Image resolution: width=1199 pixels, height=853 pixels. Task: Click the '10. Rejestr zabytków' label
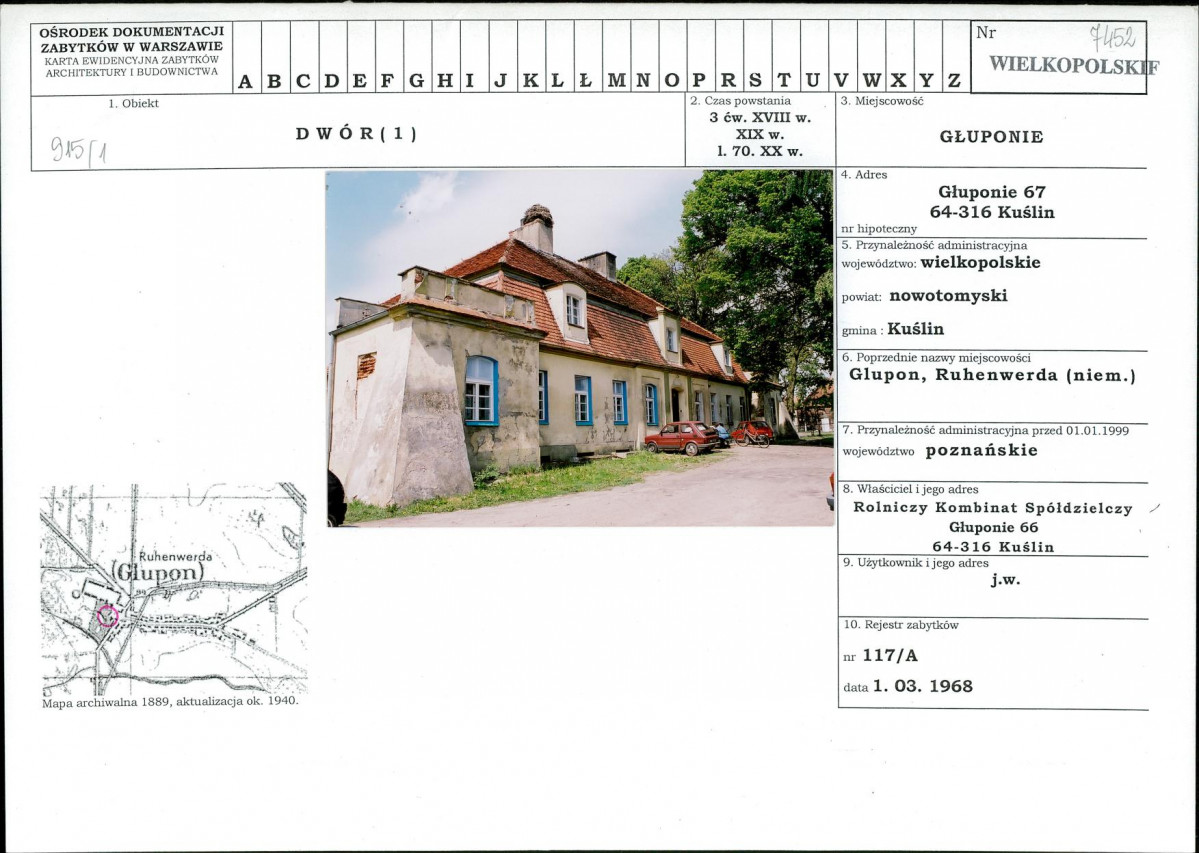(x=901, y=624)
